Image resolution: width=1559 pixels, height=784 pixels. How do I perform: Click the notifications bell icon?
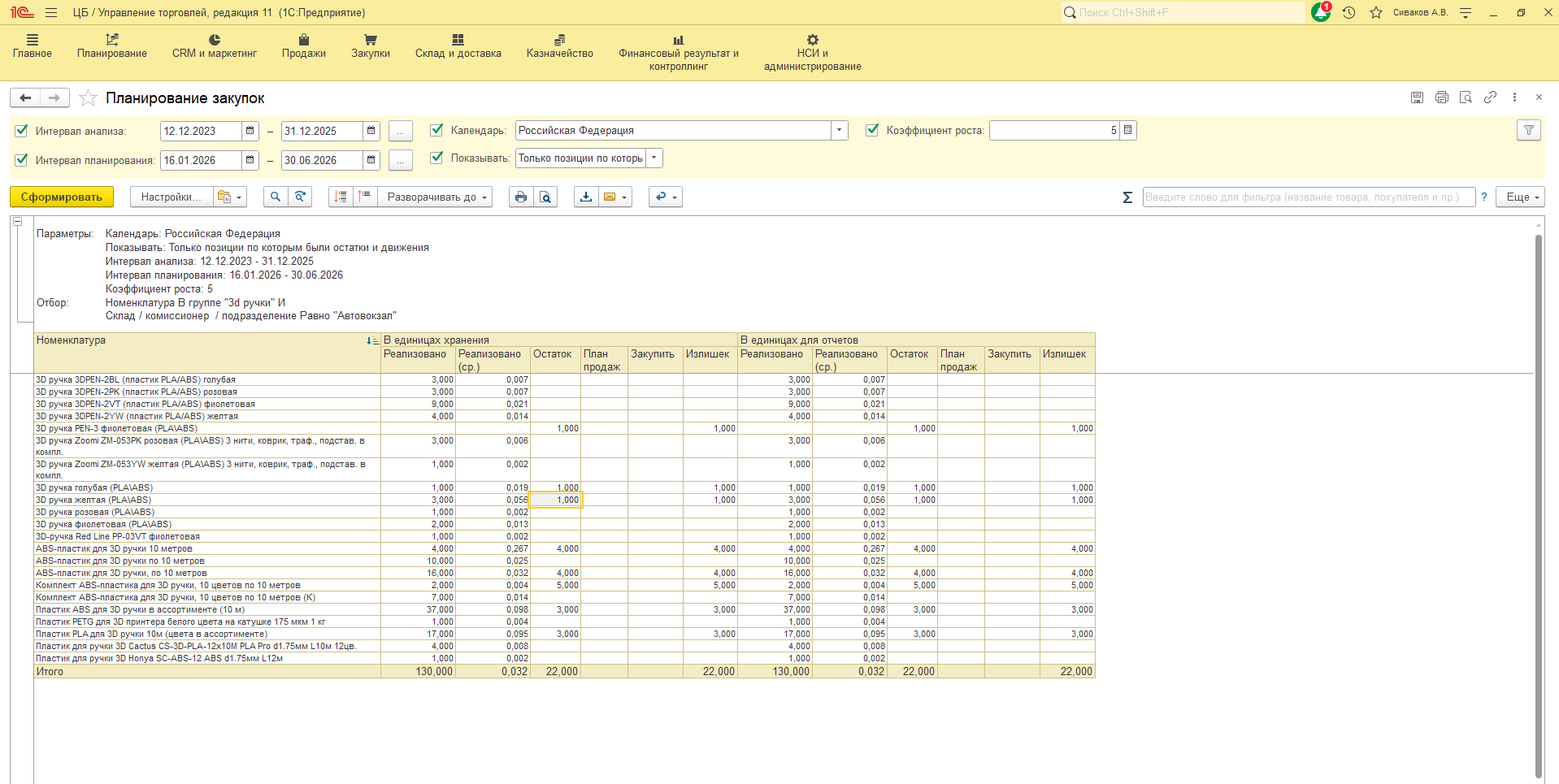(1321, 12)
